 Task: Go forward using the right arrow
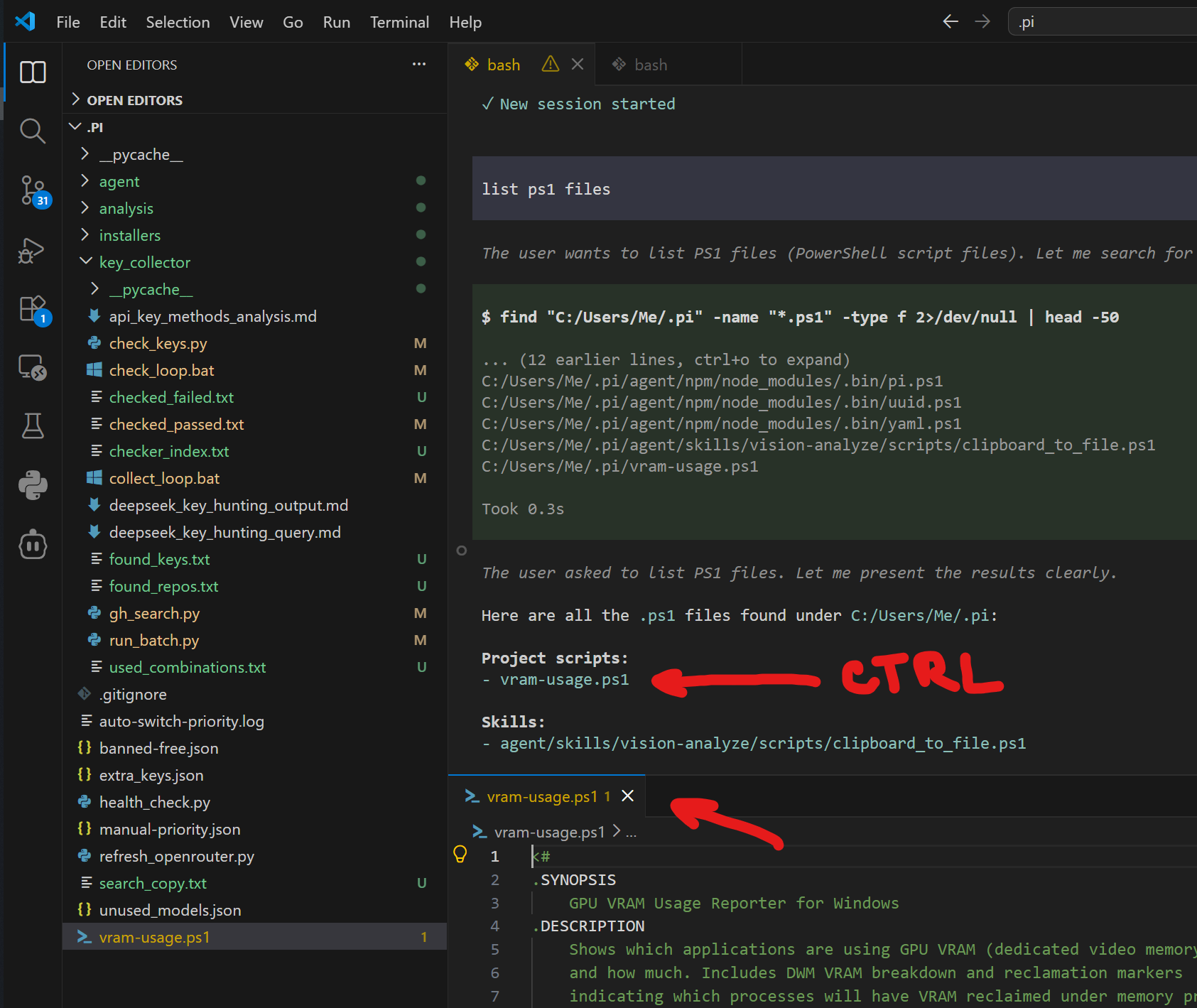(982, 22)
